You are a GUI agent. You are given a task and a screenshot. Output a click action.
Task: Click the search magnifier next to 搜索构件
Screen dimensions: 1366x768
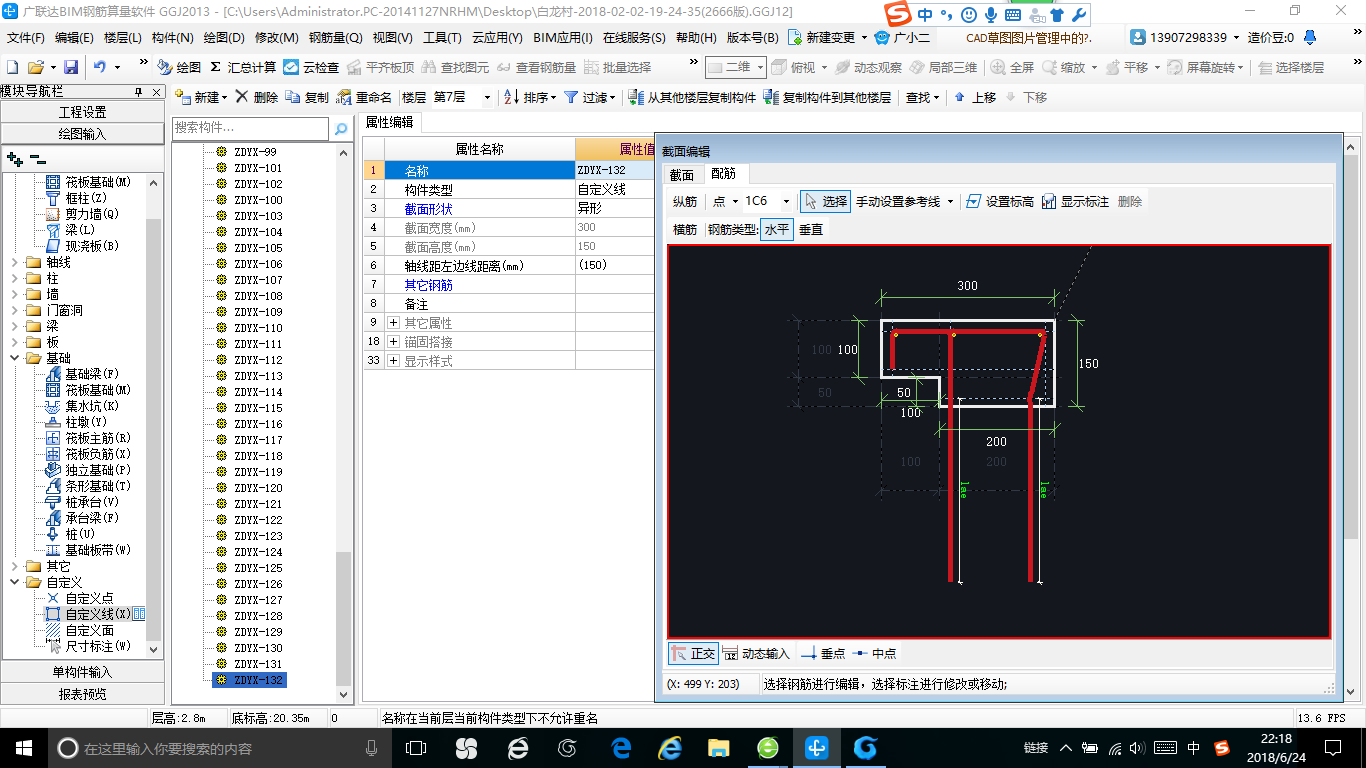point(341,129)
